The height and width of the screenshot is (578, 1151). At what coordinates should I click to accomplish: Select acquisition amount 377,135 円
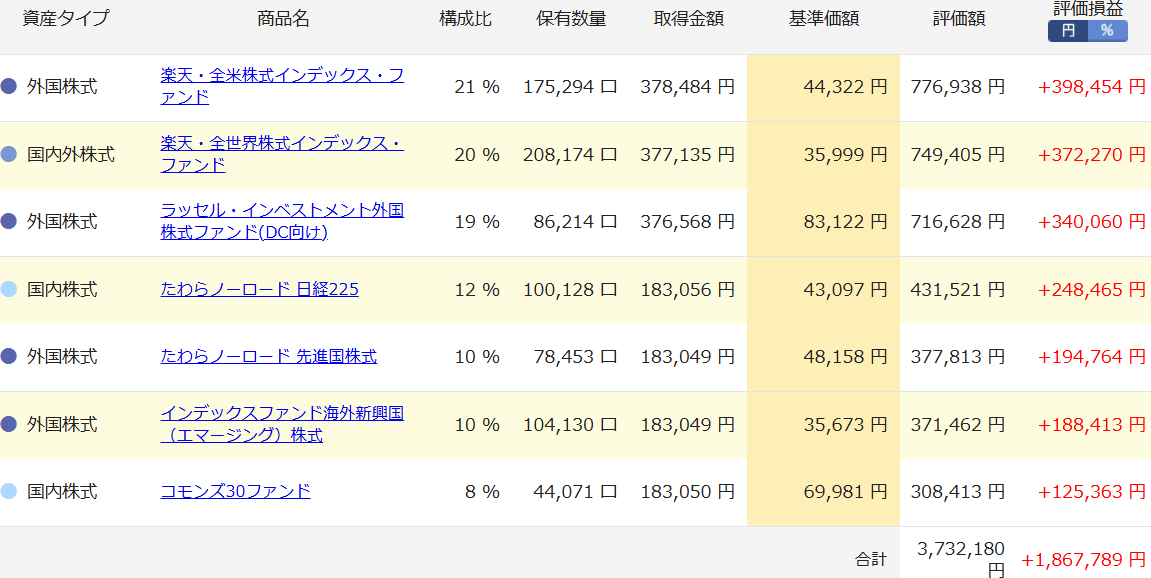pos(687,154)
